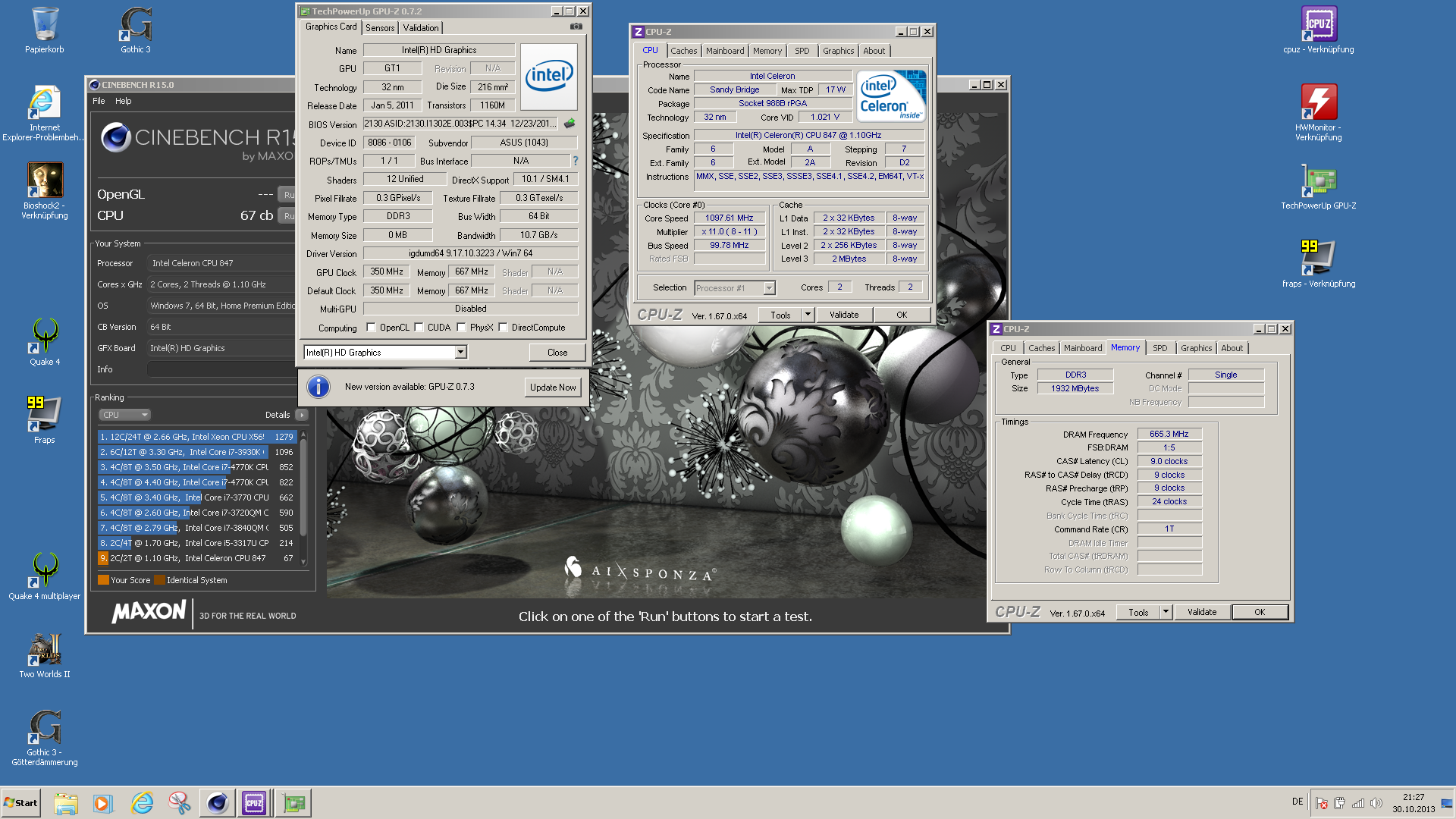Screen dimensions: 1456x819
Task: Click the Info input field in Cinebench
Action: 222,369
